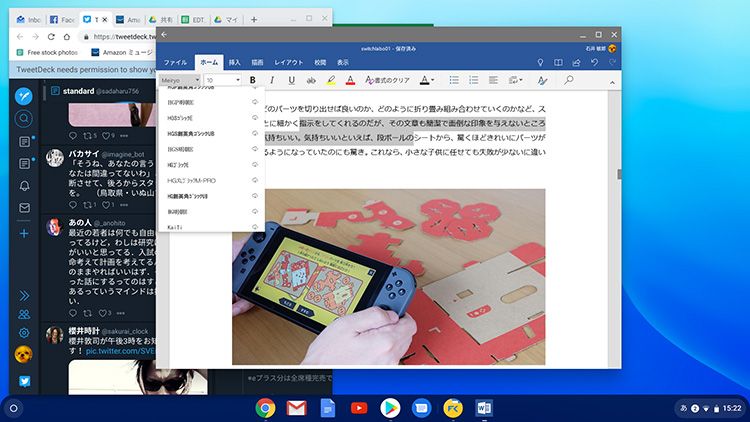Open the launcher circle on the shelf
750x422 pixels.
tap(13, 408)
